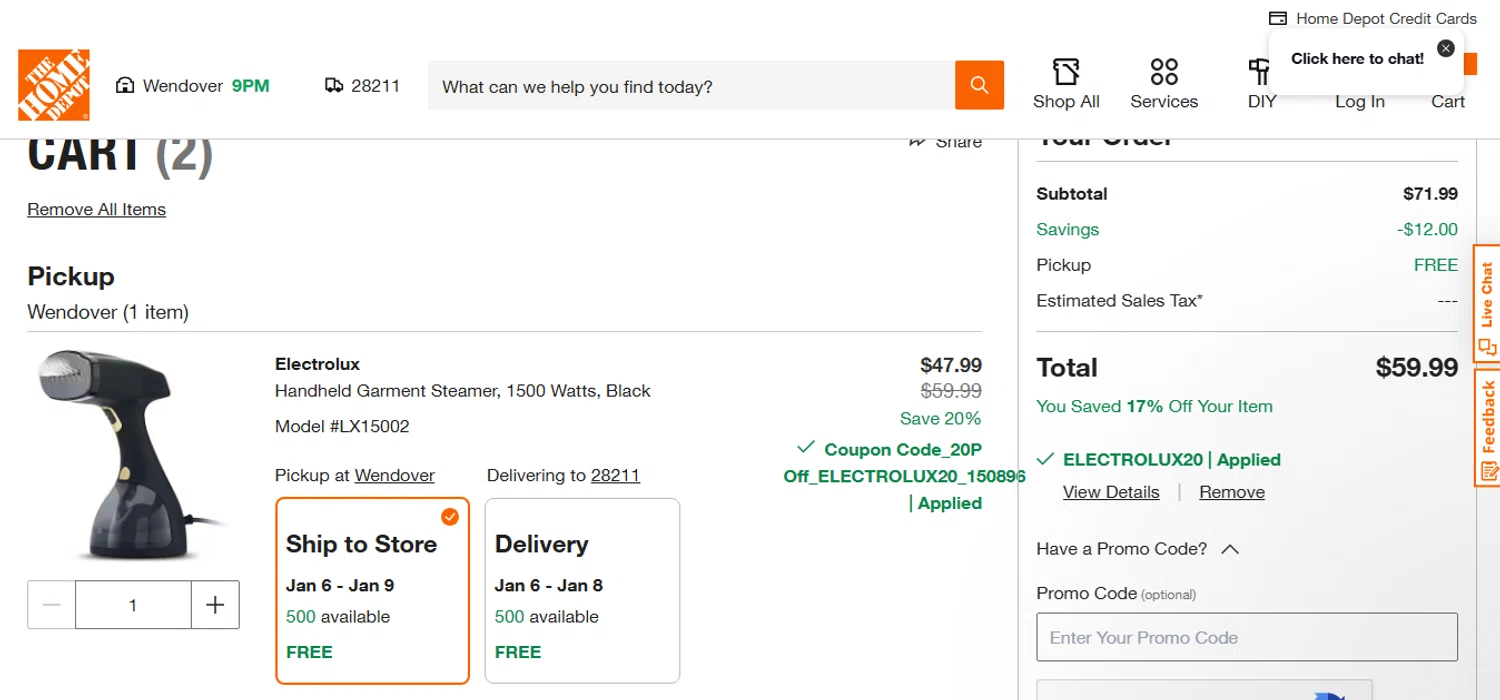Decrease item quantity with minus button
Image resolution: width=1500 pixels, height=700 pixels.
click(x=52, y=605)
